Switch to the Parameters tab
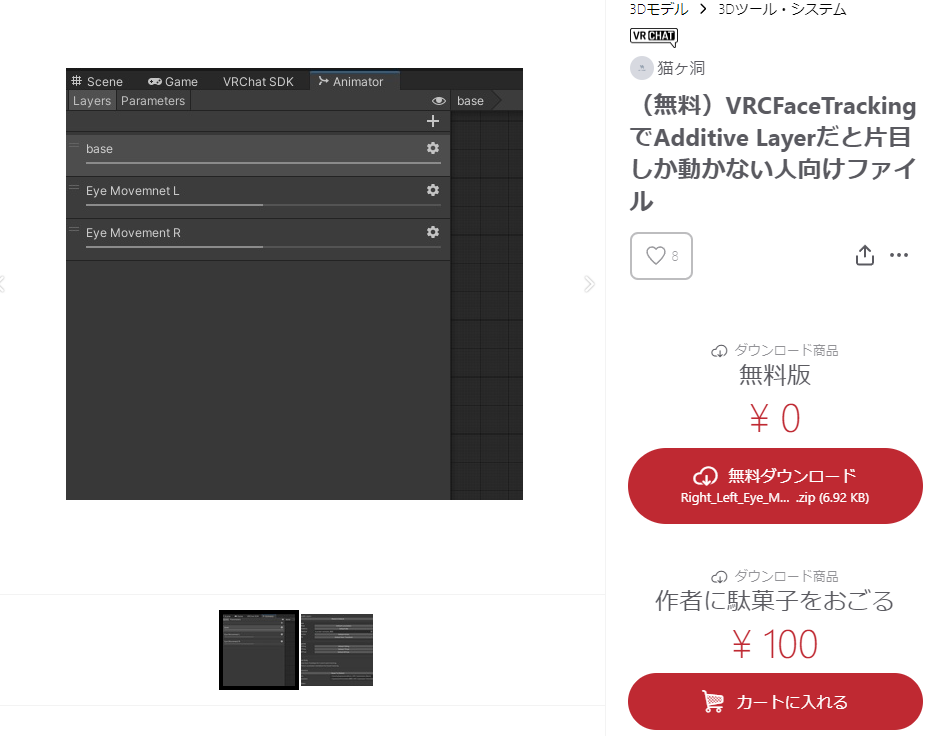Image resolution: width=940 pixels, height=736 pixels. [153, 101]
